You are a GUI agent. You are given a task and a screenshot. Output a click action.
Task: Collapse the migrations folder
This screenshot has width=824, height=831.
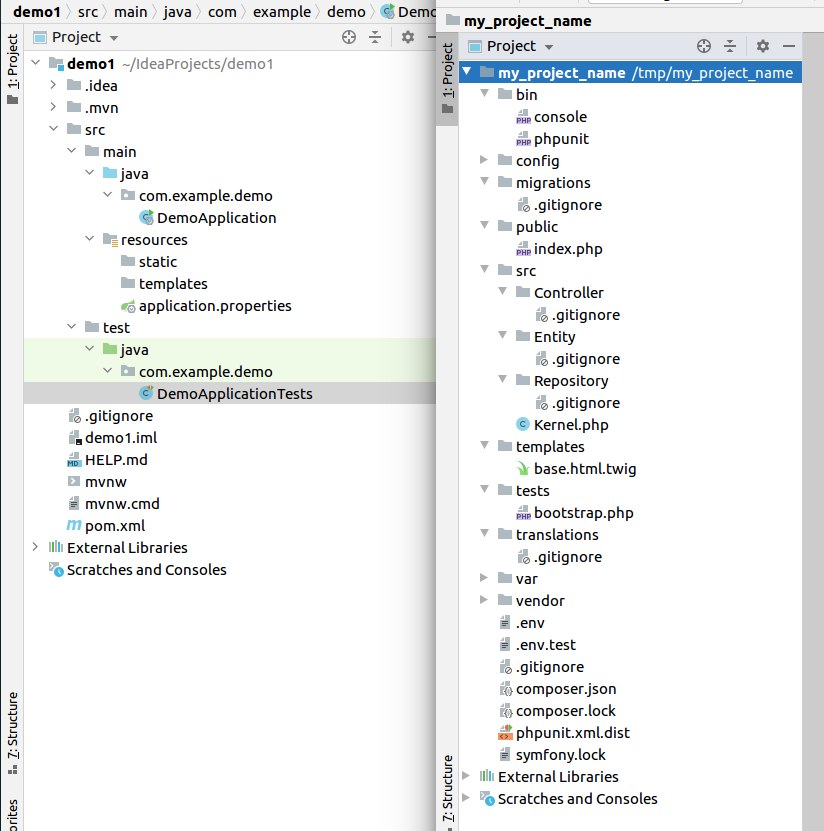pos(484,181)
